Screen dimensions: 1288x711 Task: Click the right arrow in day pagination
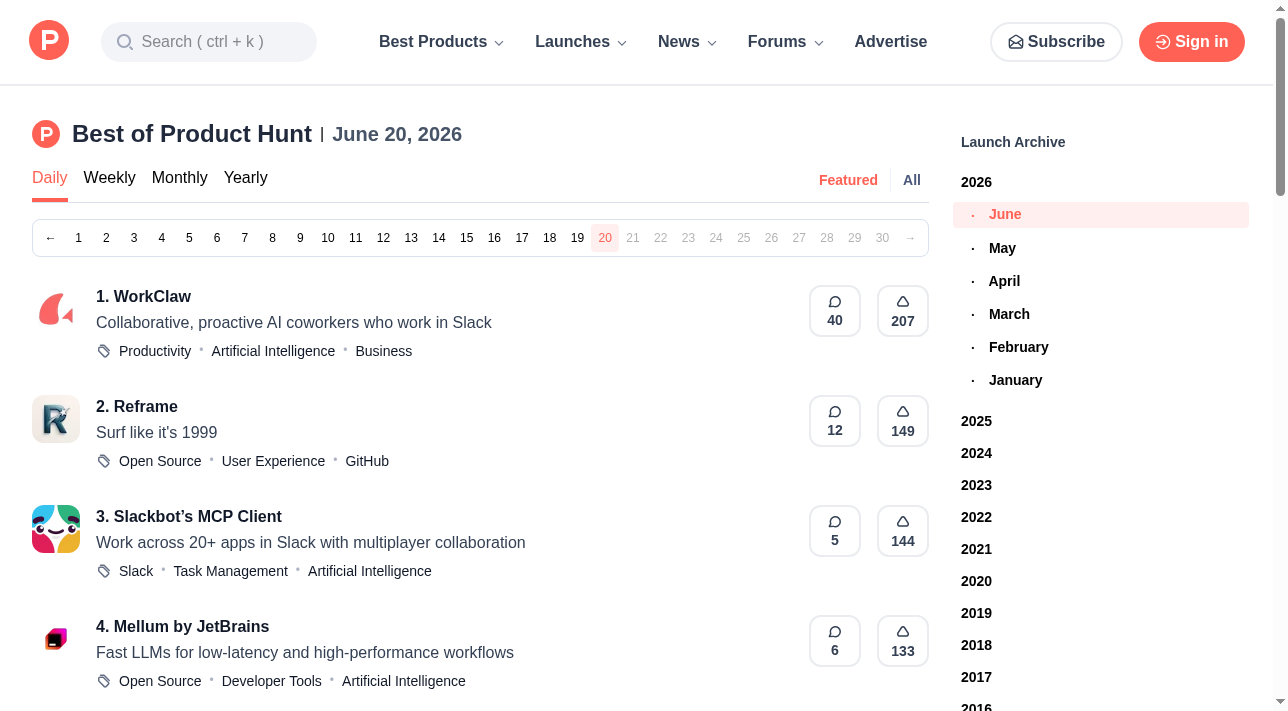[x=910, y=238]
